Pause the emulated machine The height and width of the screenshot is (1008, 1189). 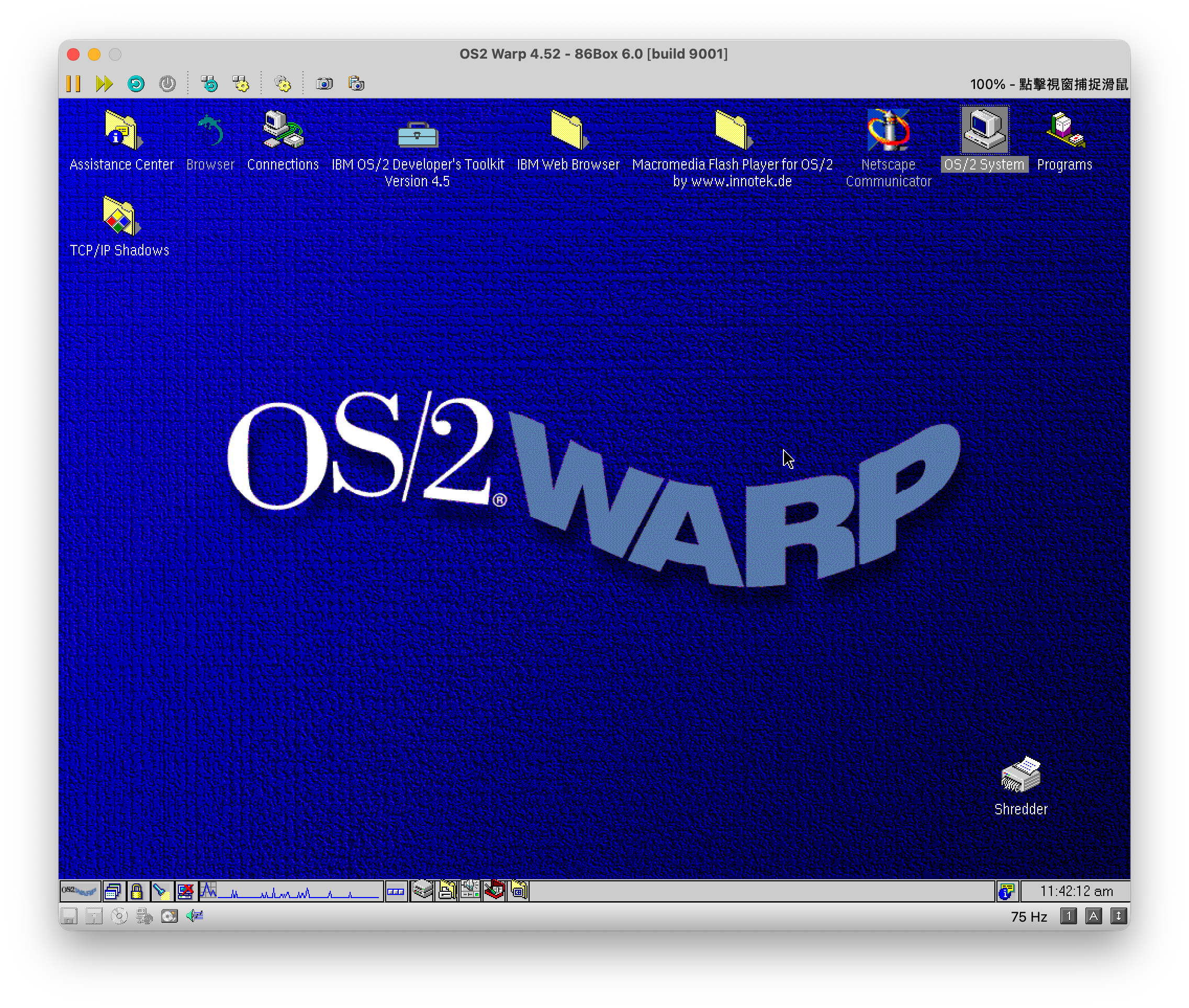pos(73,84)
